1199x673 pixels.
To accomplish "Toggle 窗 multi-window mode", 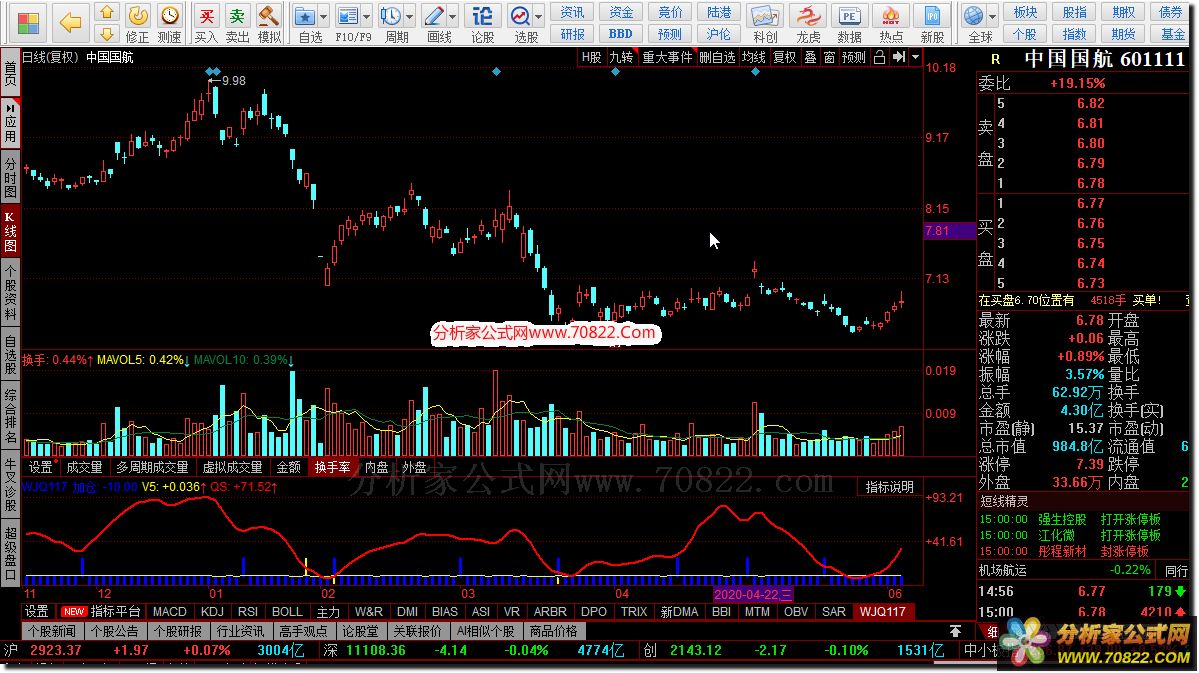I will pos(830,57).
